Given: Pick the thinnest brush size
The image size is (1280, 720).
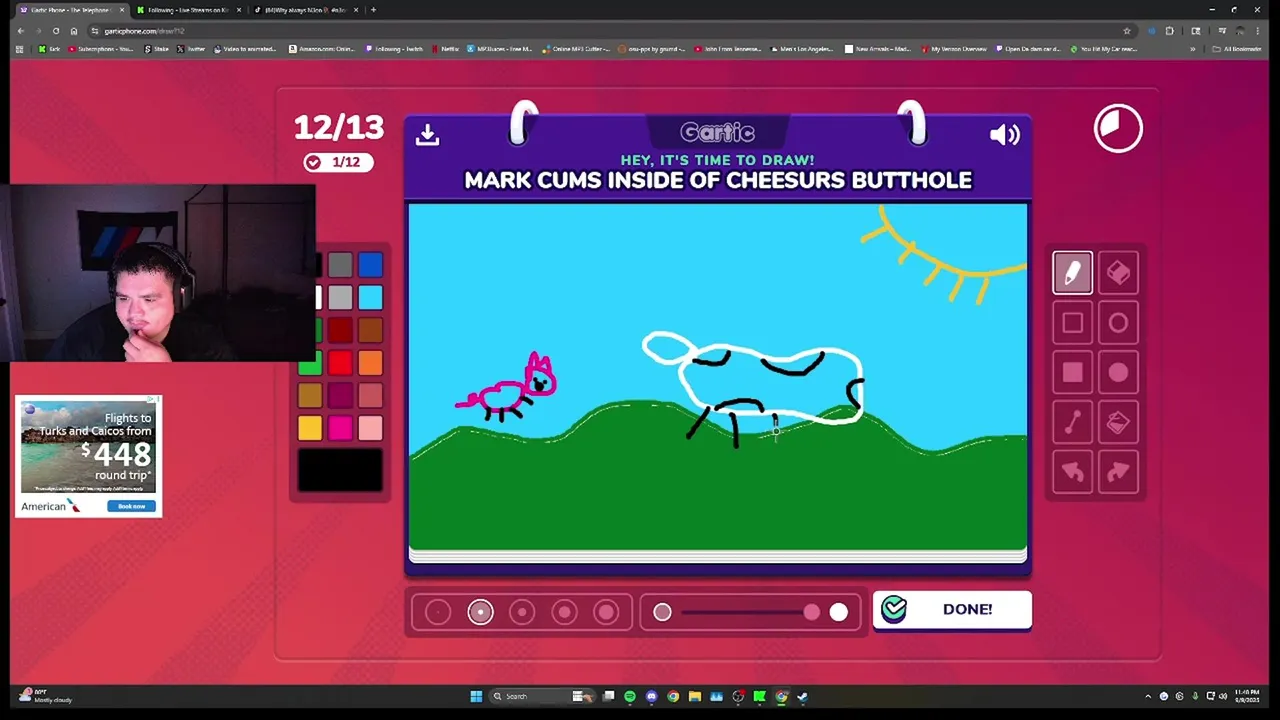Looking at the screenshot, I should point(438,612).
